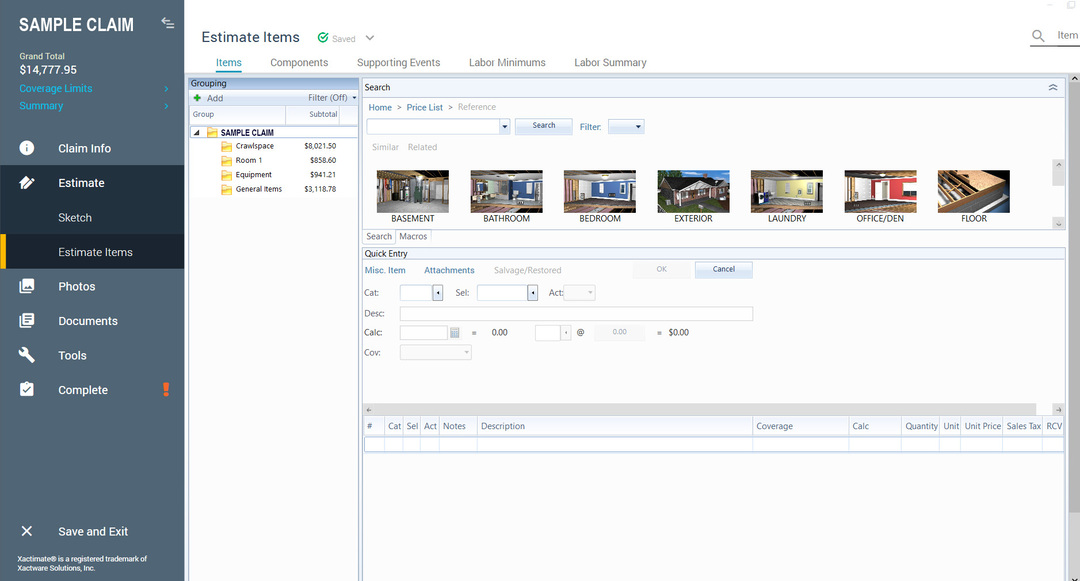Collapse the SAMPLE CLAIM tree node
Viewport: 1080px width, 581px height.
[x=196, y=133]
